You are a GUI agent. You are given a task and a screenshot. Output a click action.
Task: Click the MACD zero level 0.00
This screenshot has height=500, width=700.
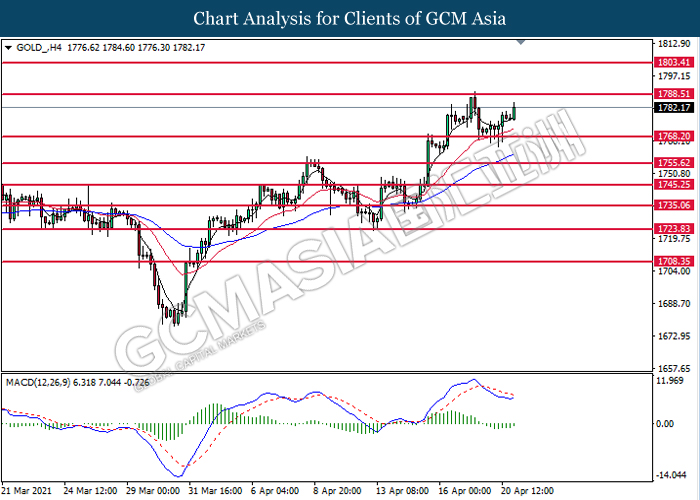click(665, 424)
